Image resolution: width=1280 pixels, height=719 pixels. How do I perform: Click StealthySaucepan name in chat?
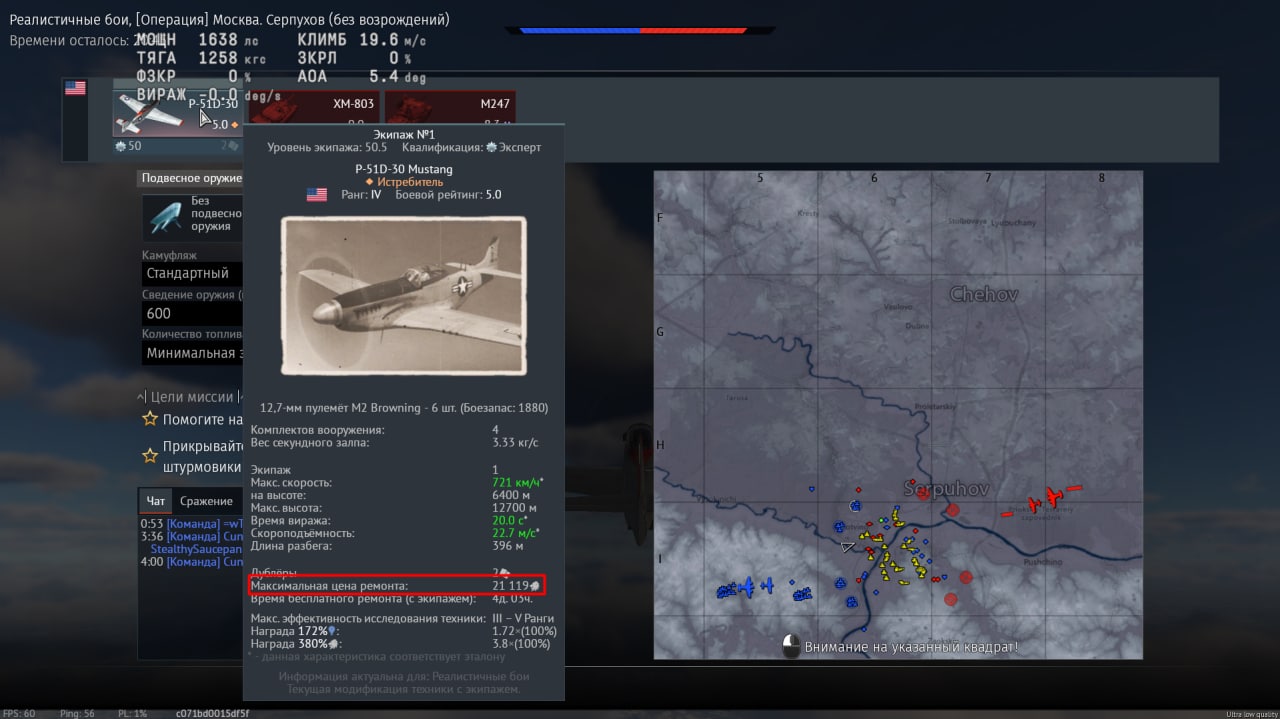196,549
